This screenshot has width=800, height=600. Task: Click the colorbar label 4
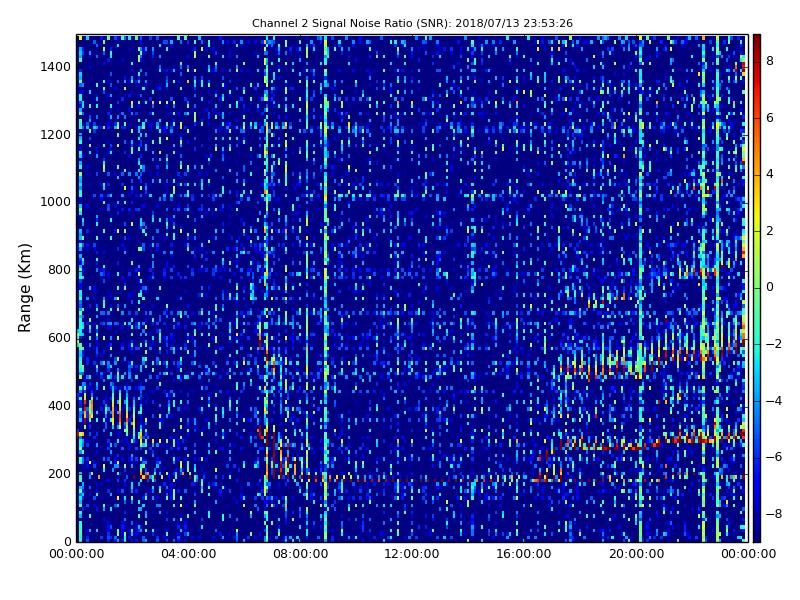(770, 174)
